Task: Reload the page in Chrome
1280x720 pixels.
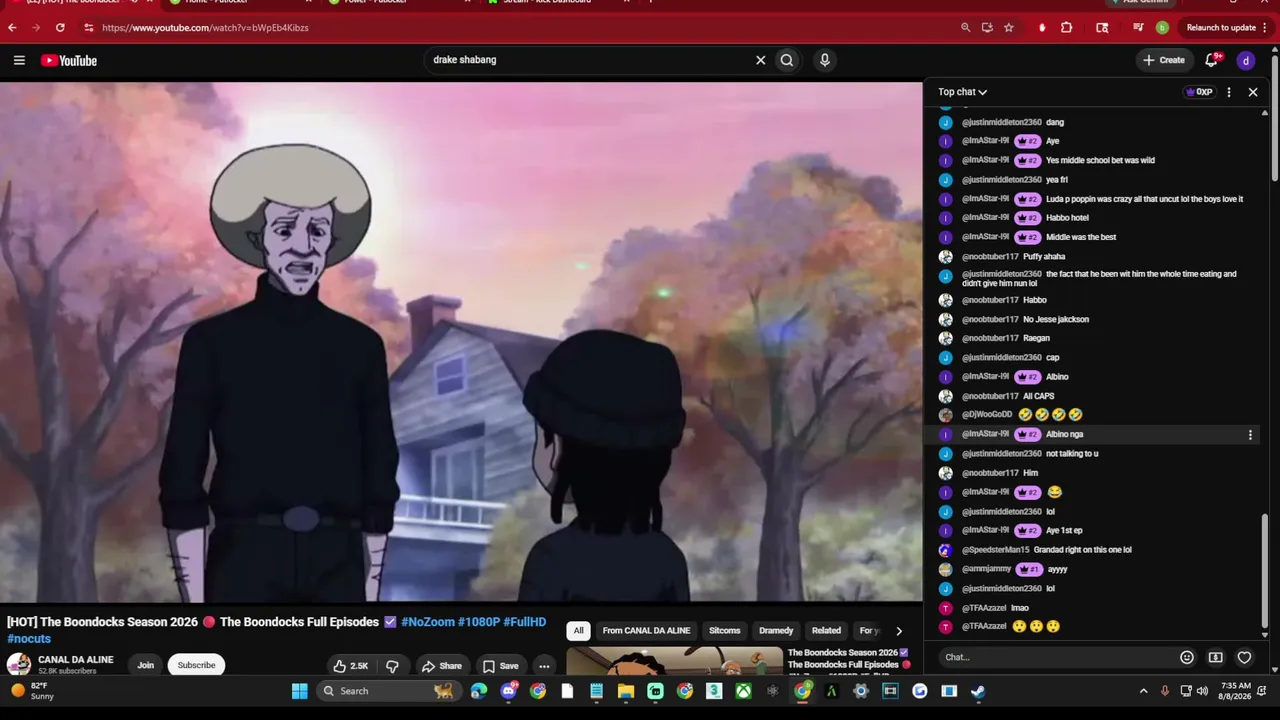Action: (x=60, y=28)
